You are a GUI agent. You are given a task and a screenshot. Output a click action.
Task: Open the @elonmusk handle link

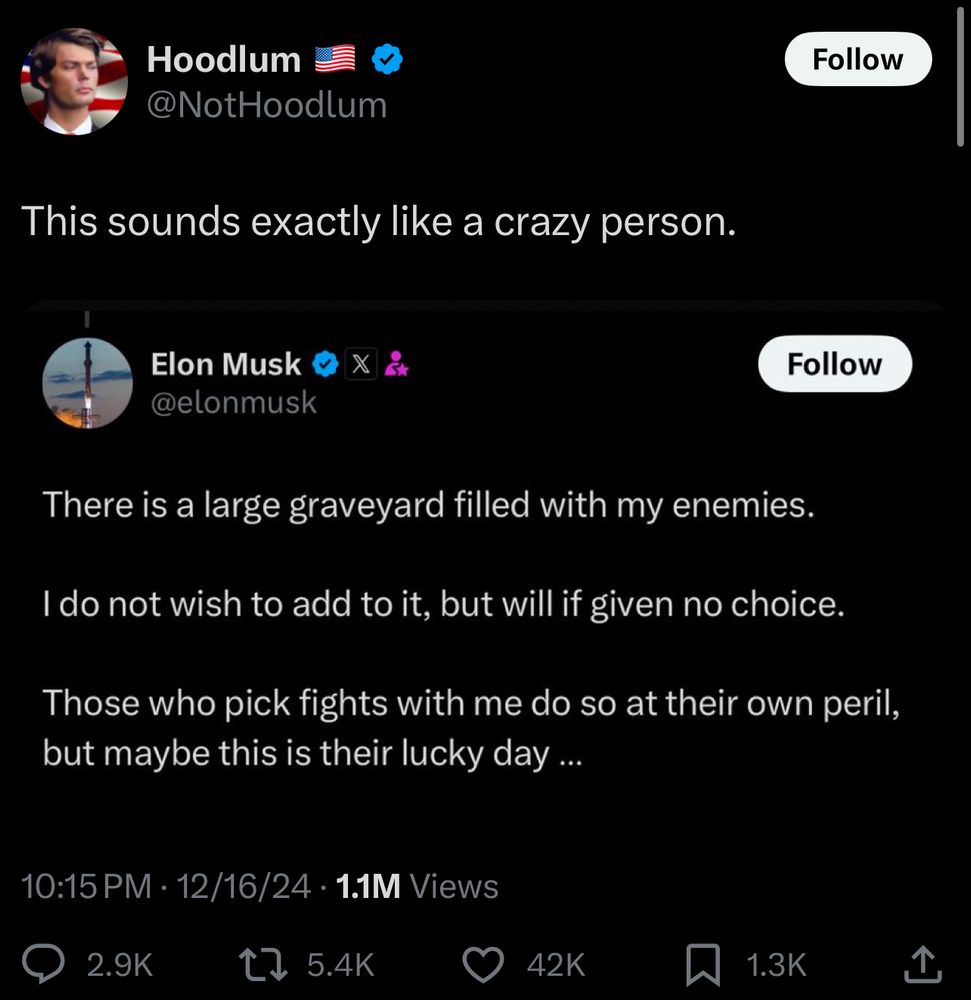[x=233, y=402]
